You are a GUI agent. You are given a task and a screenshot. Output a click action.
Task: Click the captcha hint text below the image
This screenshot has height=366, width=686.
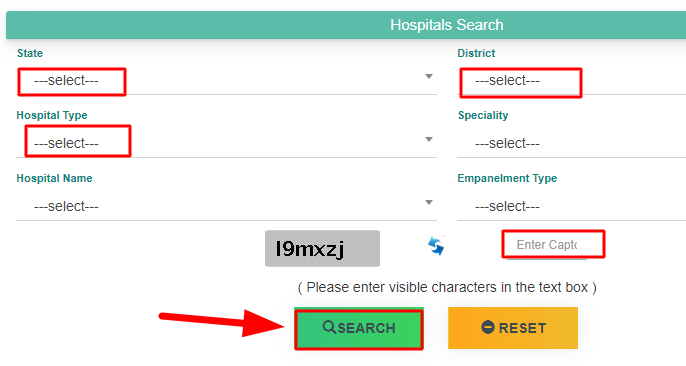[x=447, y=287]
